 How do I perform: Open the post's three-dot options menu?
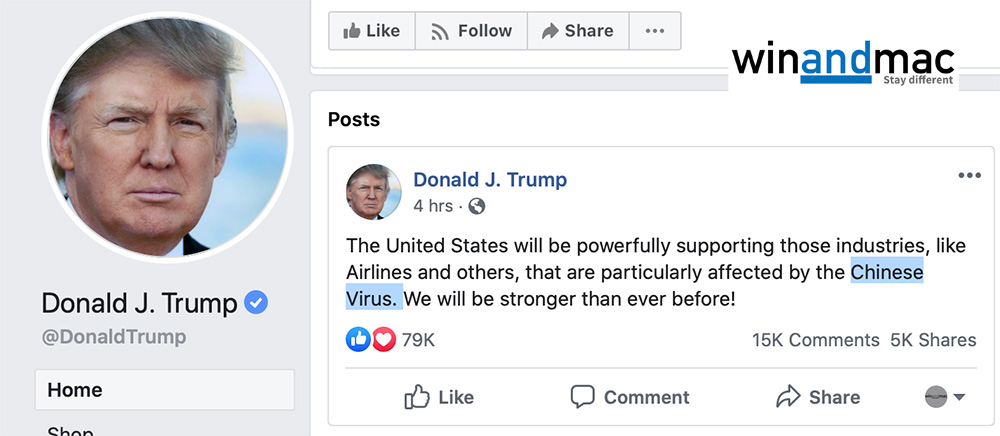(969, 176)
